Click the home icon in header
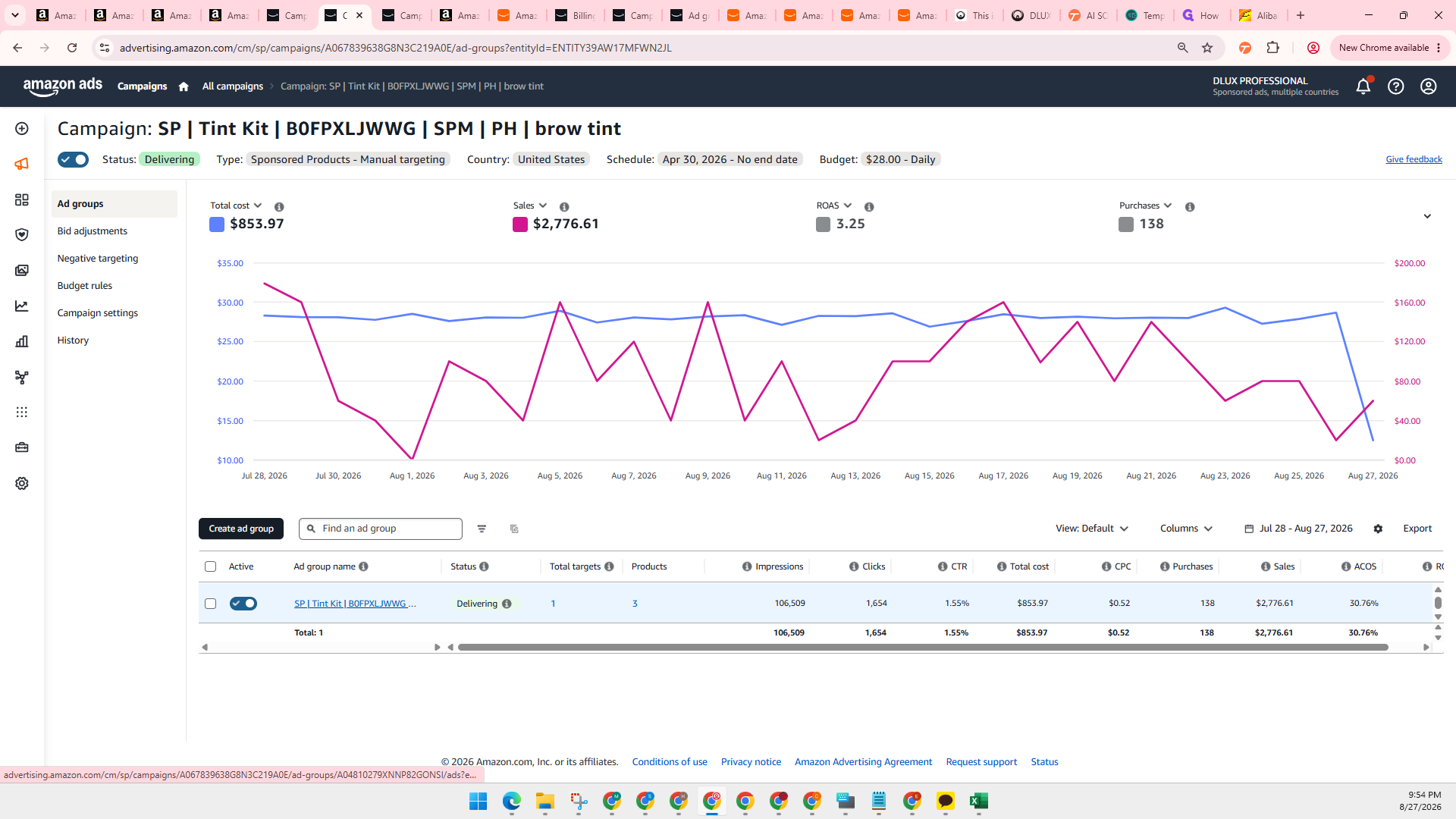 click(x=184, y=86)
